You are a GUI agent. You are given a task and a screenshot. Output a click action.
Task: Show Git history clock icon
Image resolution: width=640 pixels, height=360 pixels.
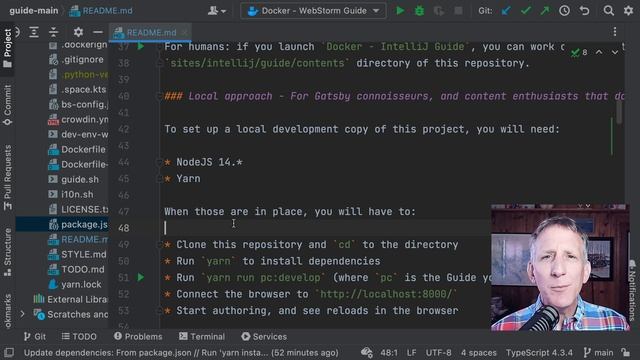point(564,11)
